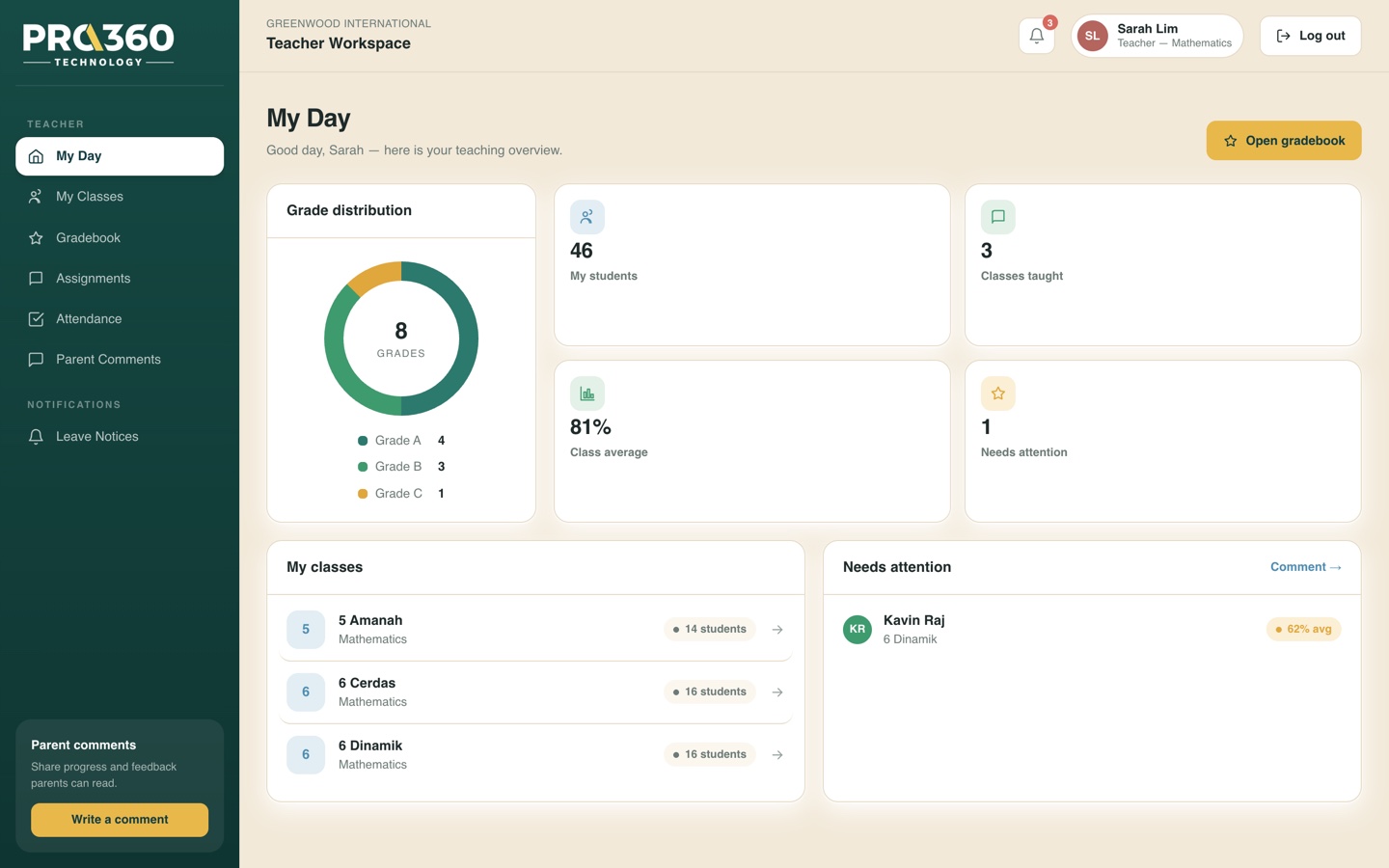Open Gradebook in sidebar
Image resolution: width=1389 pixels, height=868 pixels.
pos(120,238)
